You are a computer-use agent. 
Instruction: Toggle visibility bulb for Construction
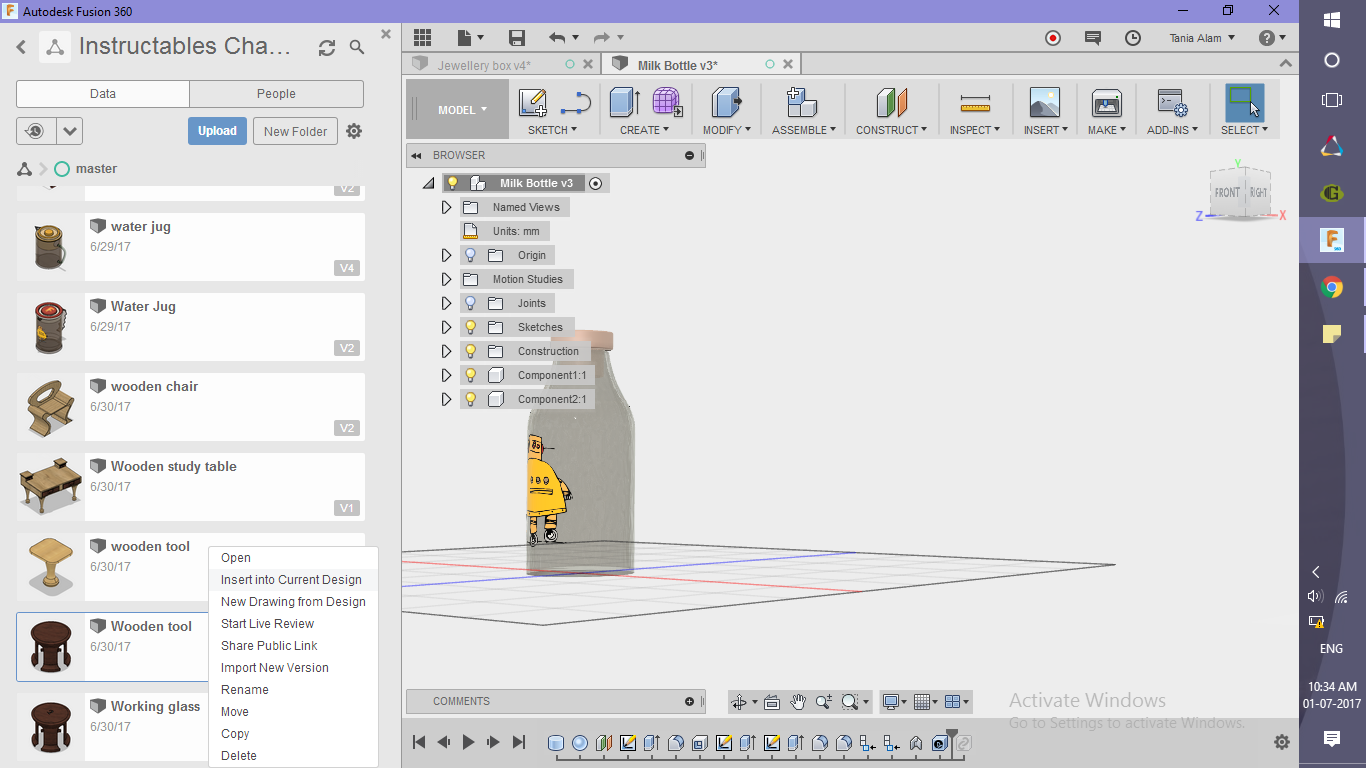coord(470,351)
